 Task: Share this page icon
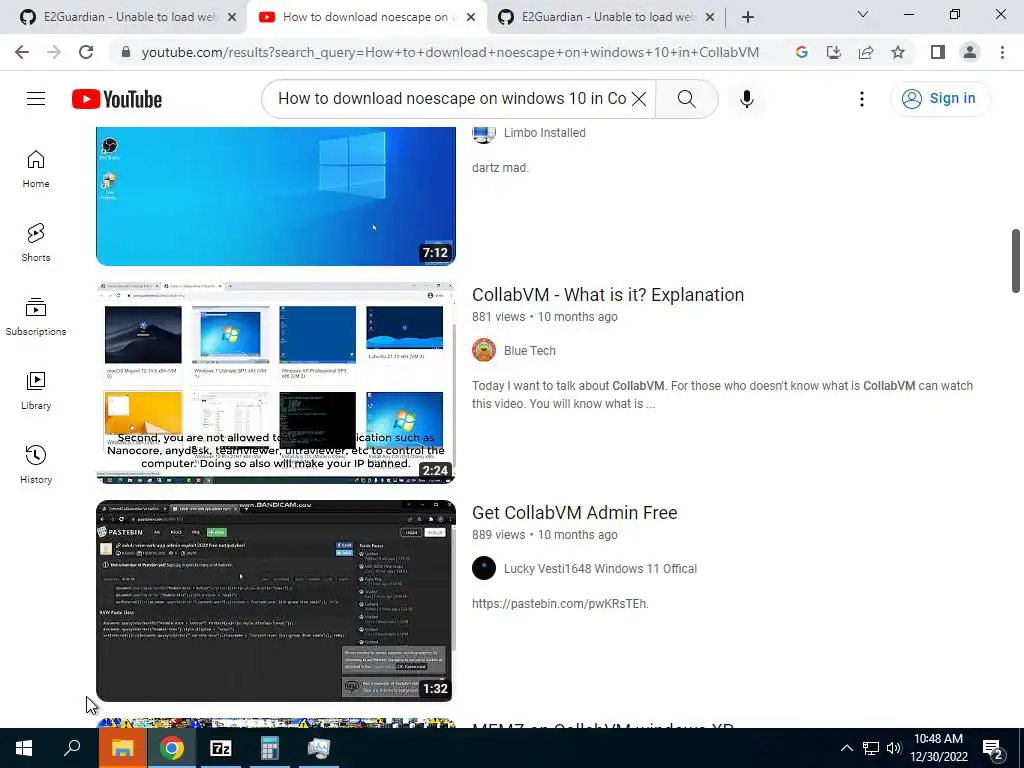(x=866, y=52)
